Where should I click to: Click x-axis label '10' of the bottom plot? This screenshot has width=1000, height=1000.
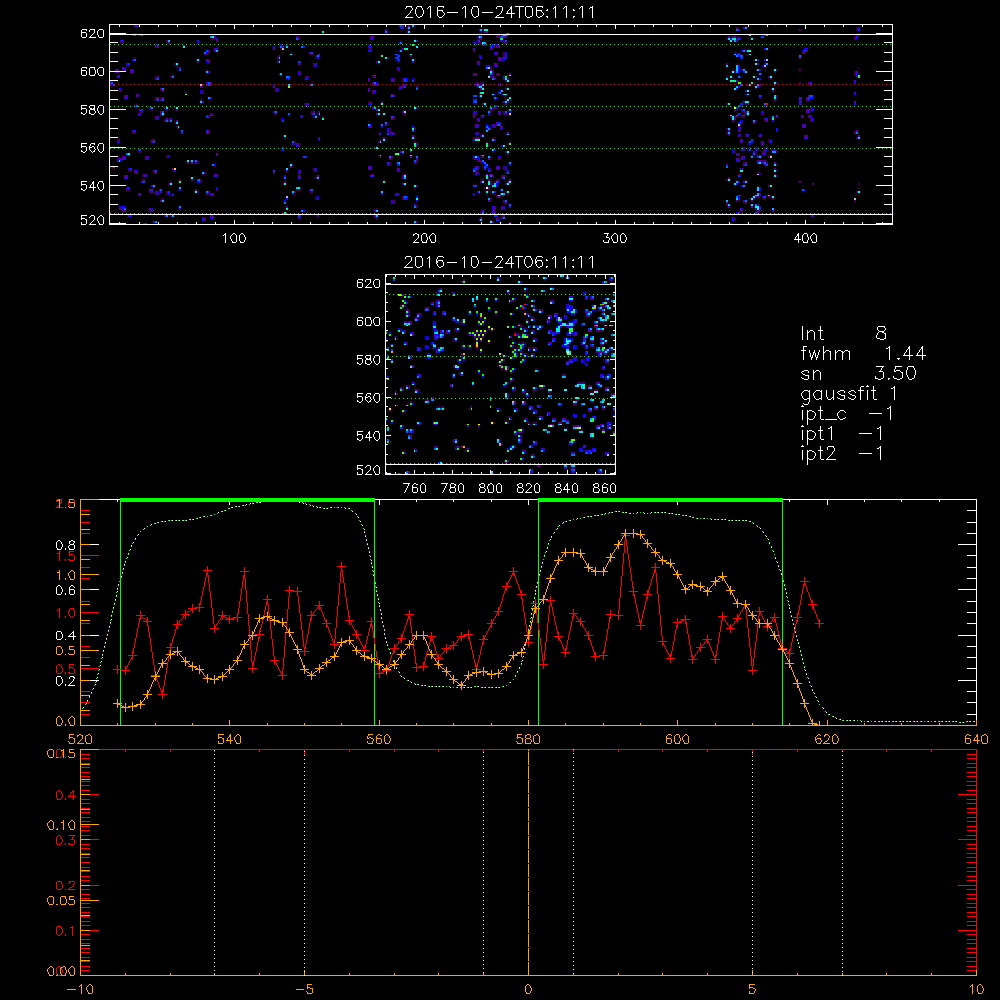(976, 990)
